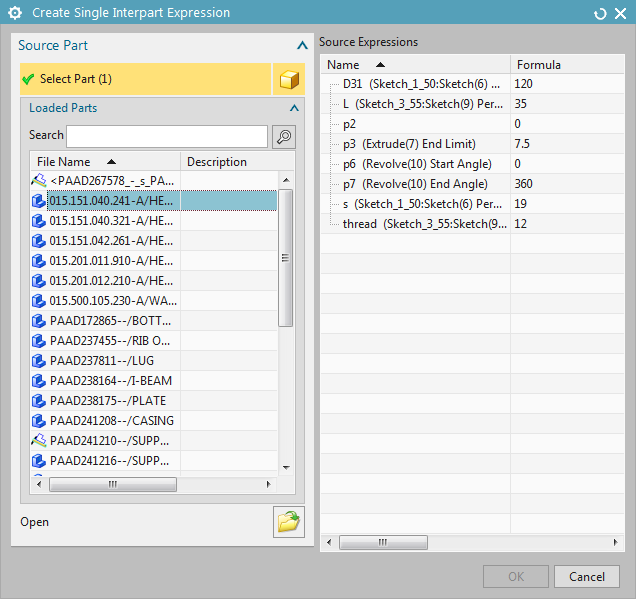Click the part icon of PAAD241216
Screen dimensions: 636x599
[x=39, y=461]
